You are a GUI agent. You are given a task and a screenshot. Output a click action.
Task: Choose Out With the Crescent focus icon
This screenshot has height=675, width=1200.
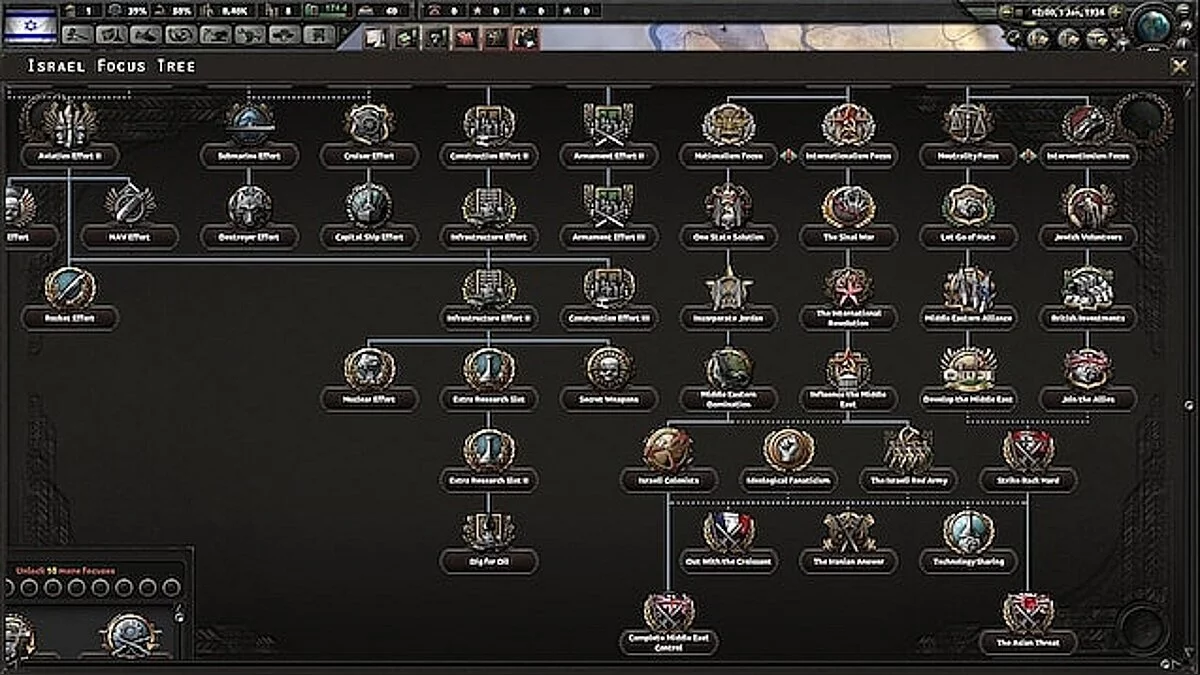729,531
